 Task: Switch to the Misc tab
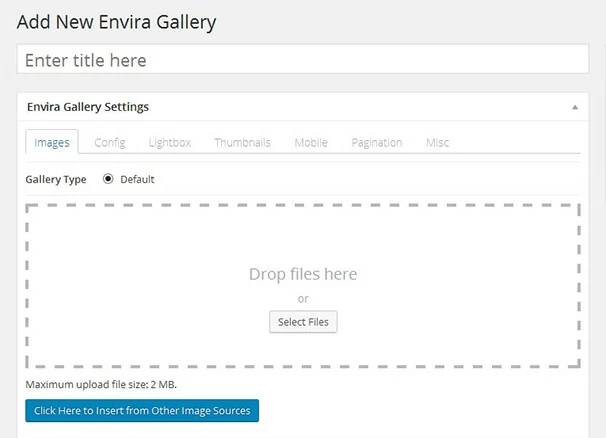(437, 143)
